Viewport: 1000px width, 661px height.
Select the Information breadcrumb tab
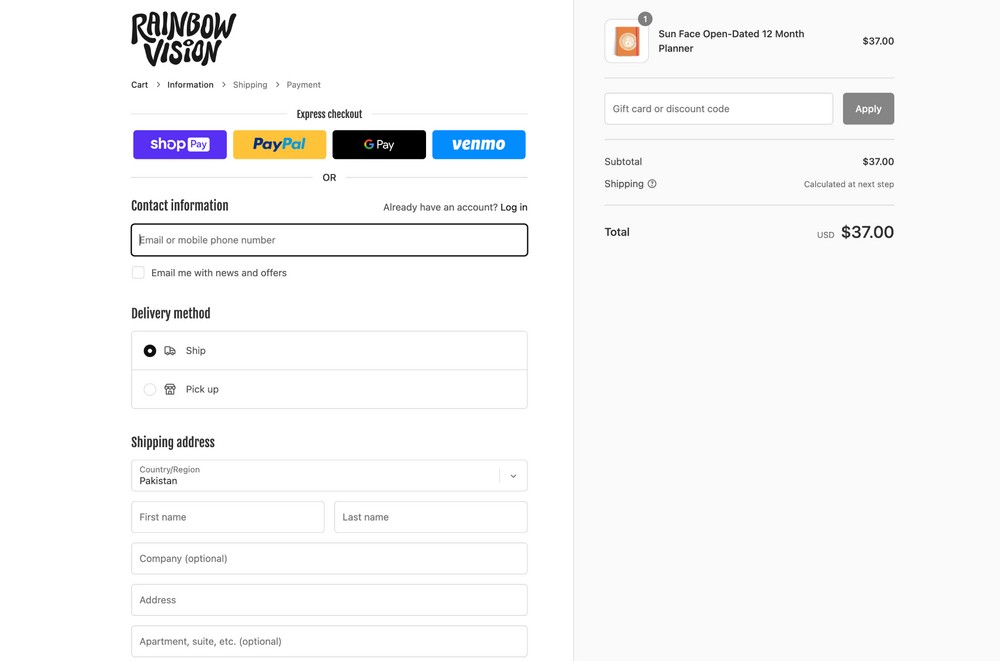(190, 84)
